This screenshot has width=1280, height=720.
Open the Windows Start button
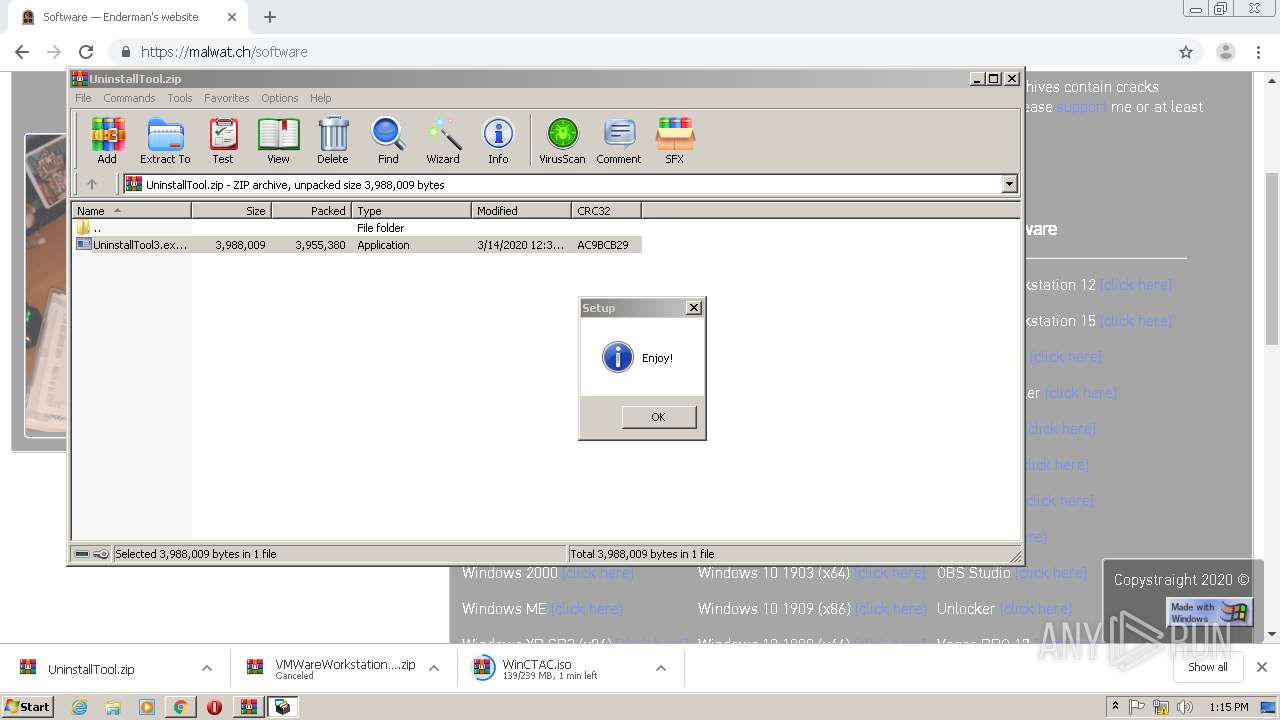point(28,707)
